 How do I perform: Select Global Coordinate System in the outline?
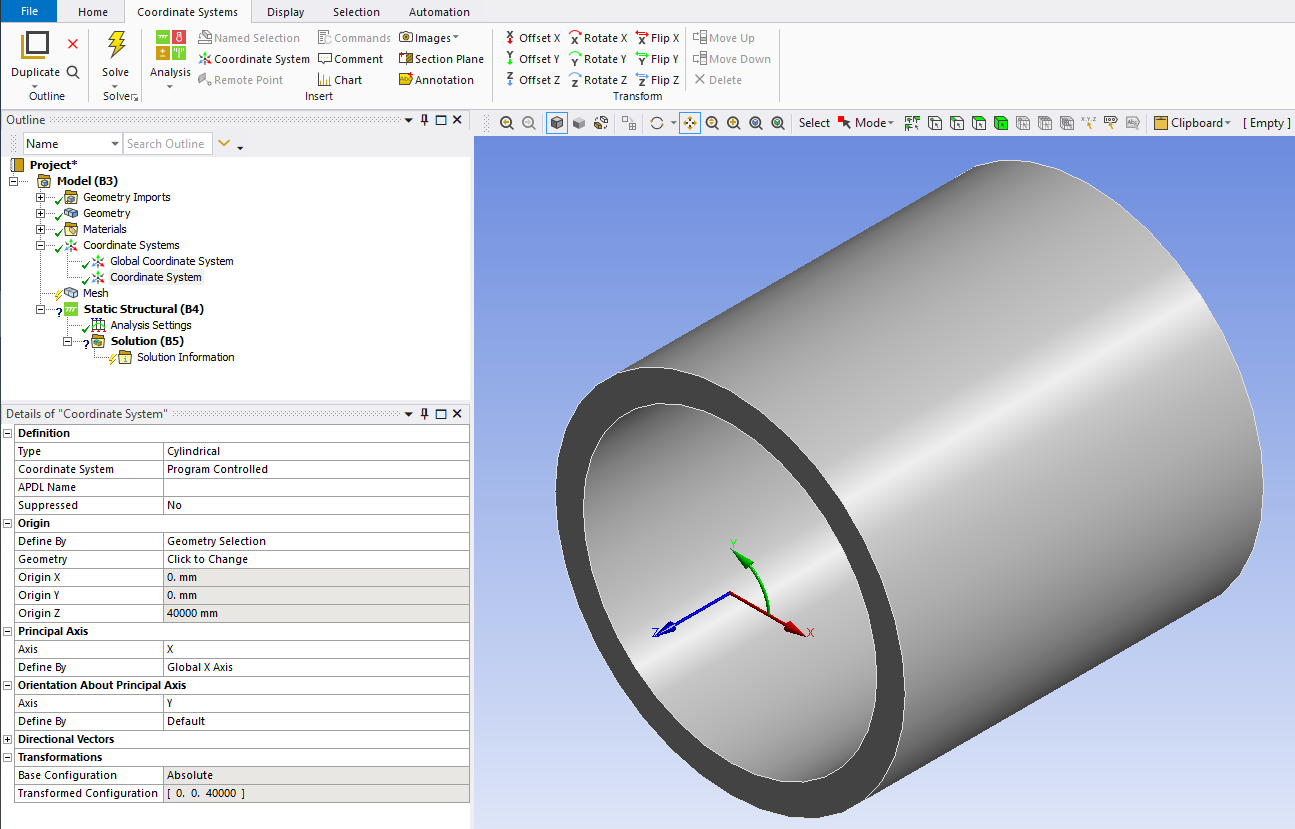(171, 262)
